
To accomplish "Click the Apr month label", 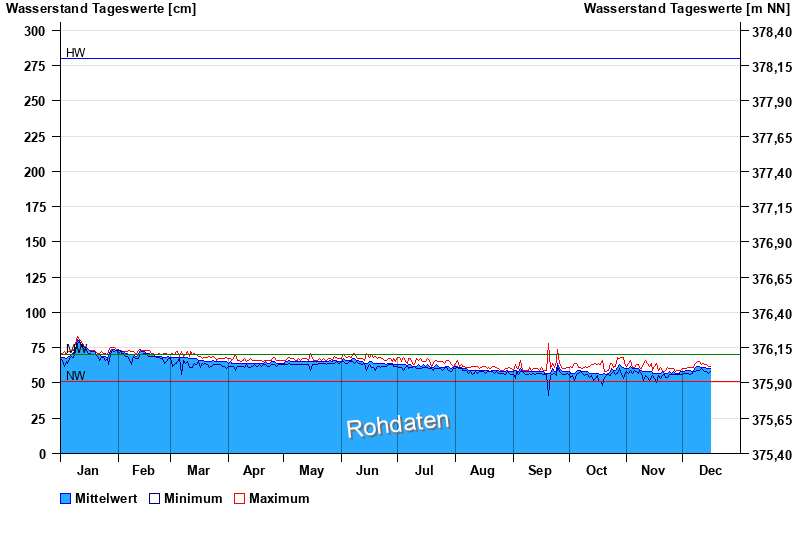I will point(254,470).
